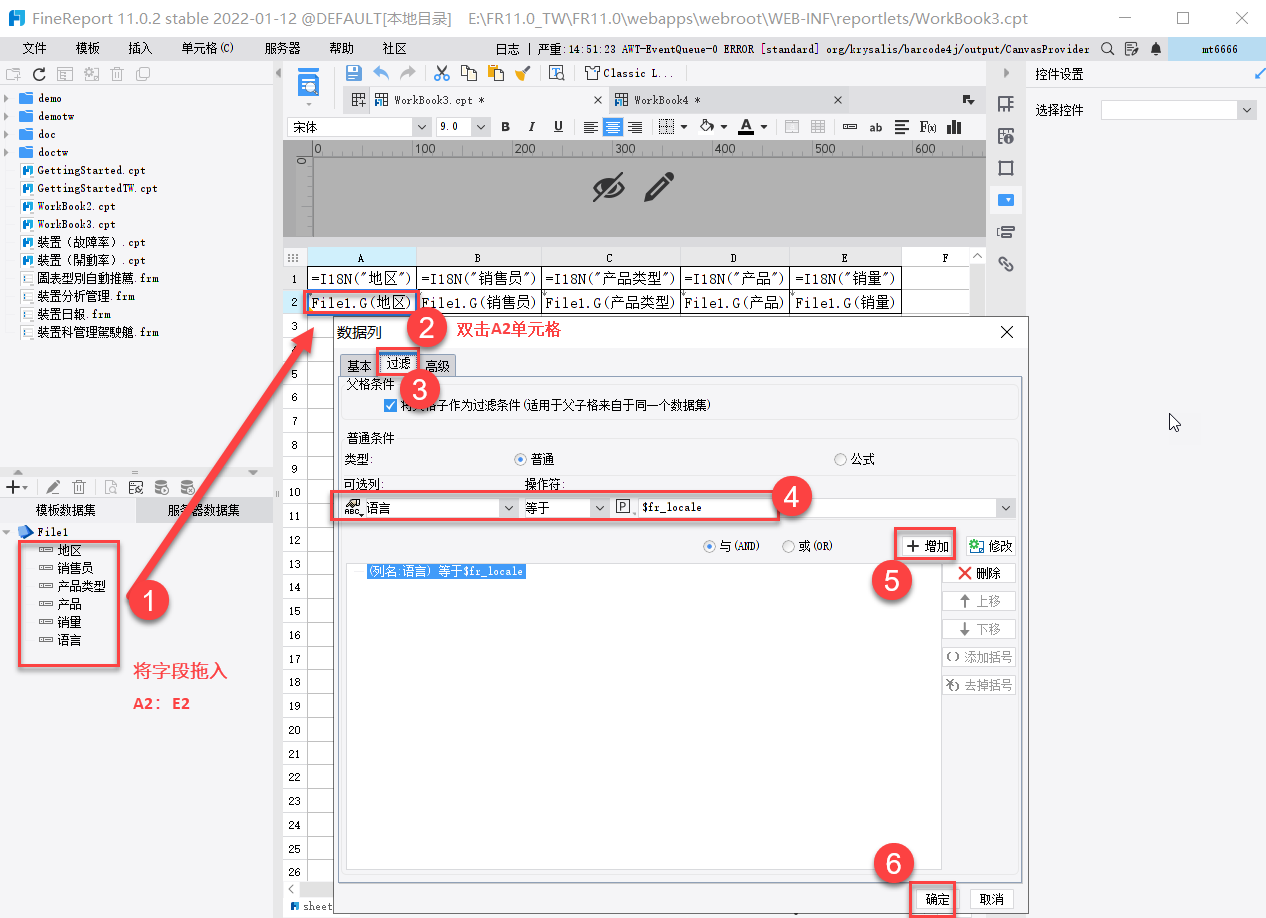
Task: Click the Save icon in toolbar
Action: (x=353, y=73)
